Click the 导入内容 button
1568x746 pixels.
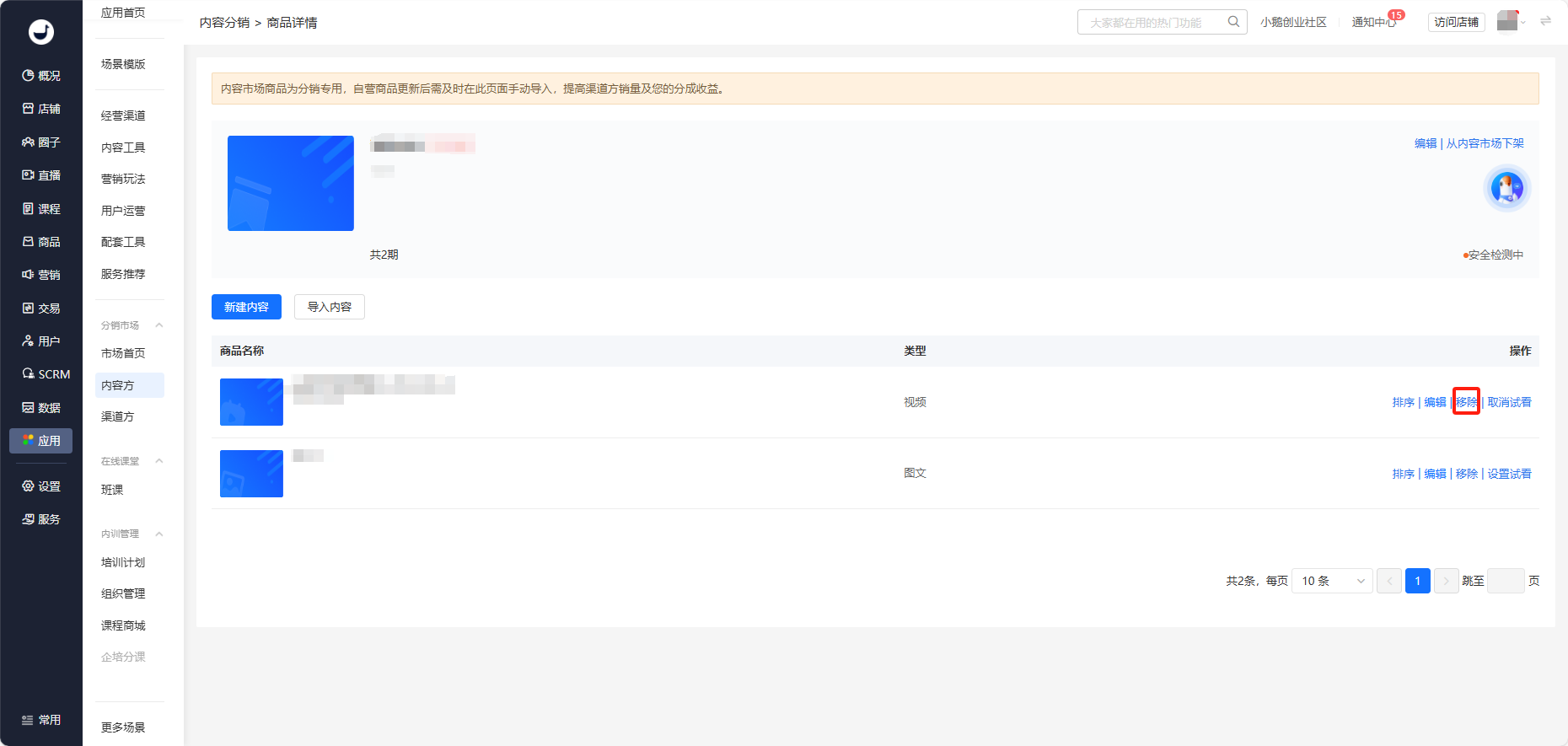(330, 307)
